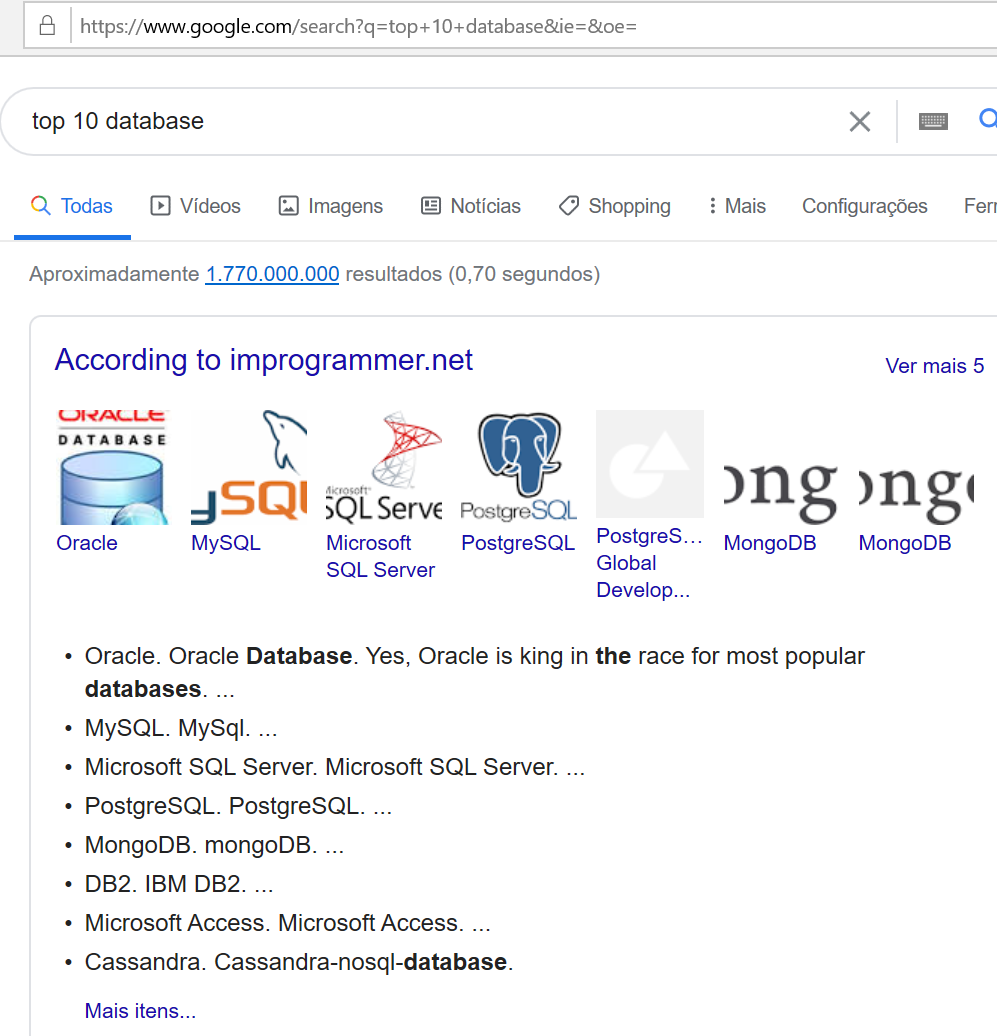Open the PostgreSQL text link
This screenshot has height=1036, width=997.
pos(518,543)
